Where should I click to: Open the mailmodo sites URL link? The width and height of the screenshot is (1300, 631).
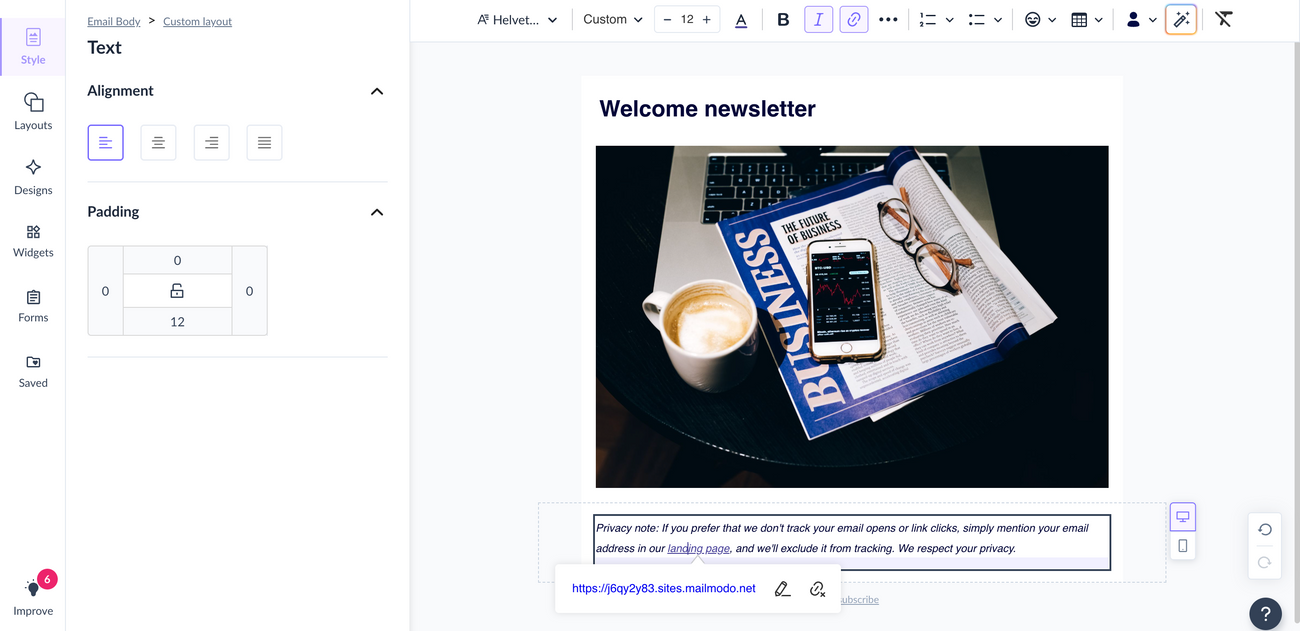[664, 589]
